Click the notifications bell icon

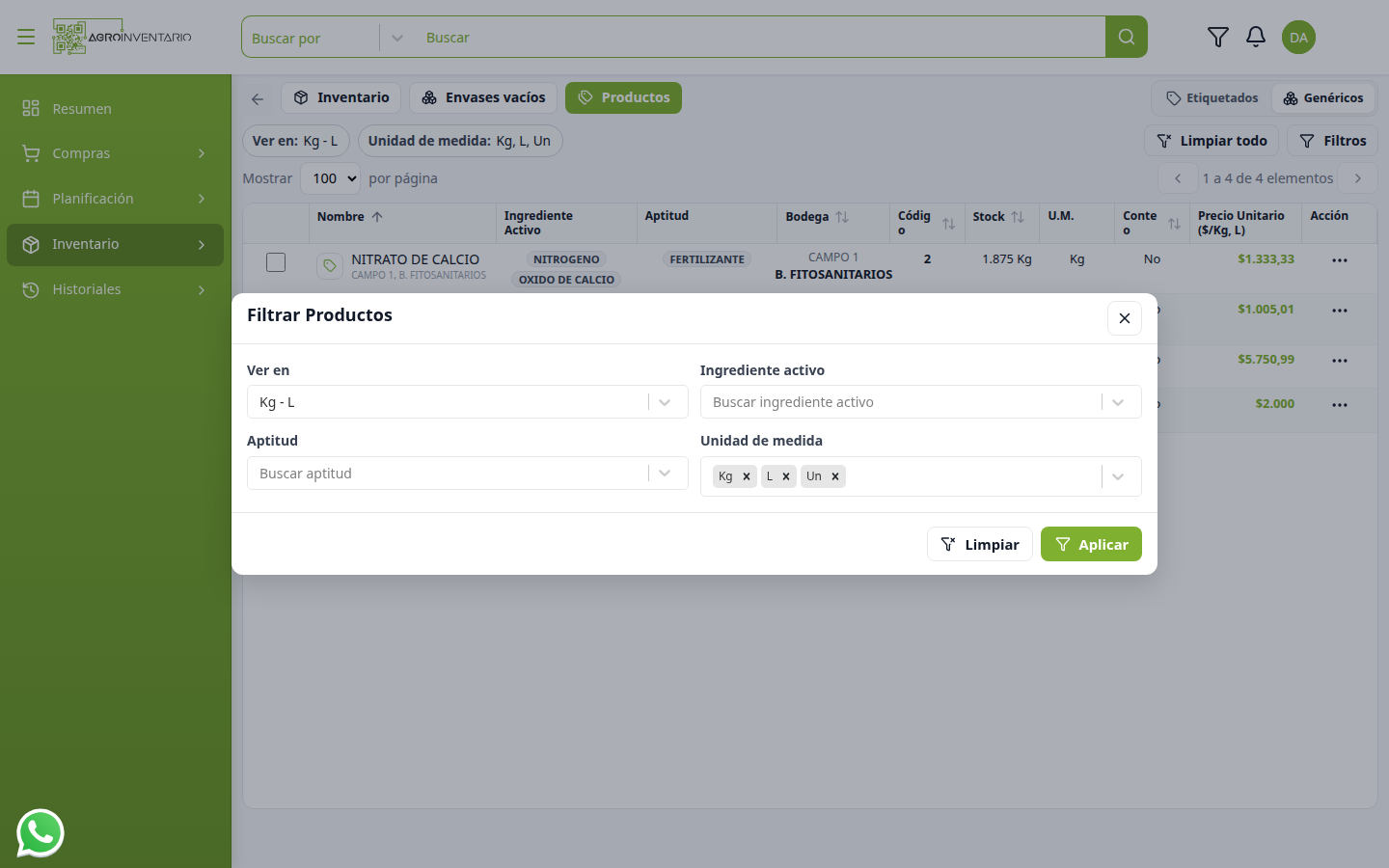coord(1255,38)
